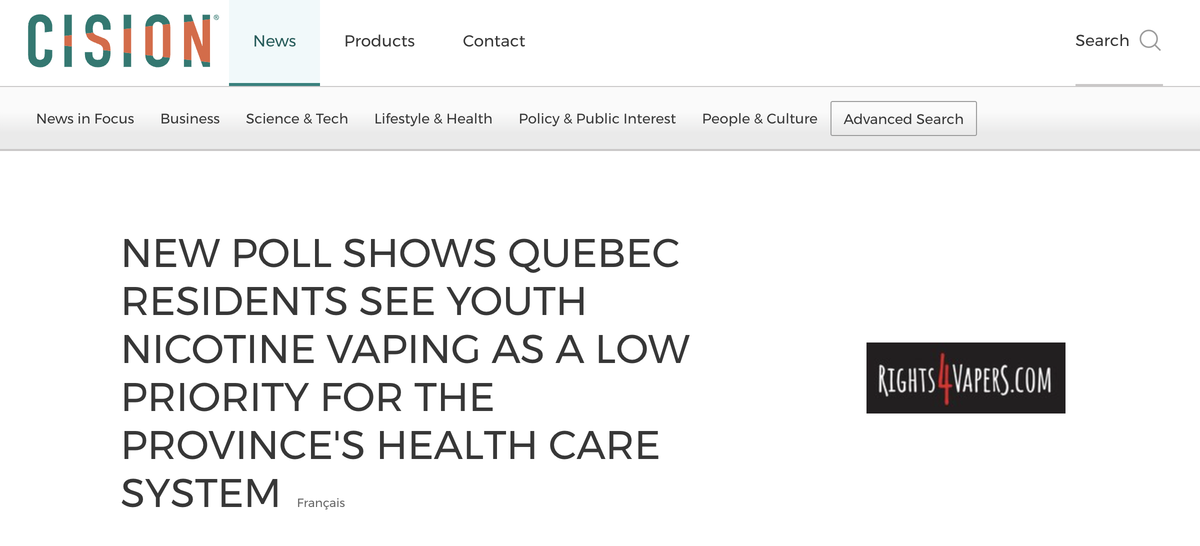Click the Search label text
Screen dimensions: 1200x546
tap(1102, 41)
